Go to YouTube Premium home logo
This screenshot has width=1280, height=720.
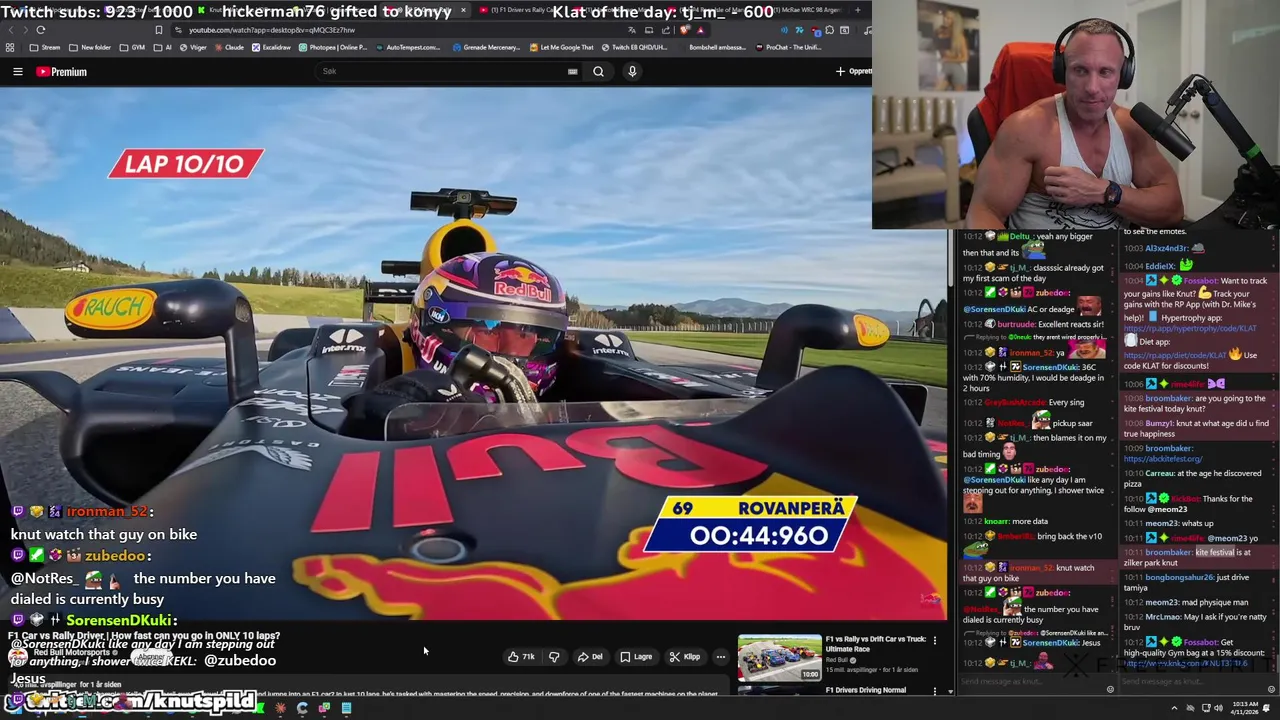(62, 72)
